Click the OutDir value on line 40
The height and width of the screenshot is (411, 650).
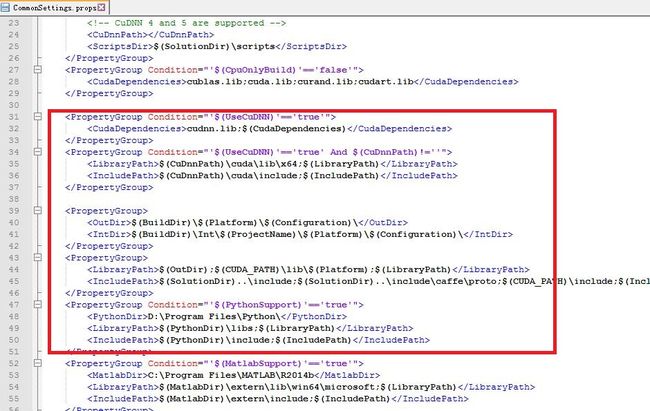[245, 222]
